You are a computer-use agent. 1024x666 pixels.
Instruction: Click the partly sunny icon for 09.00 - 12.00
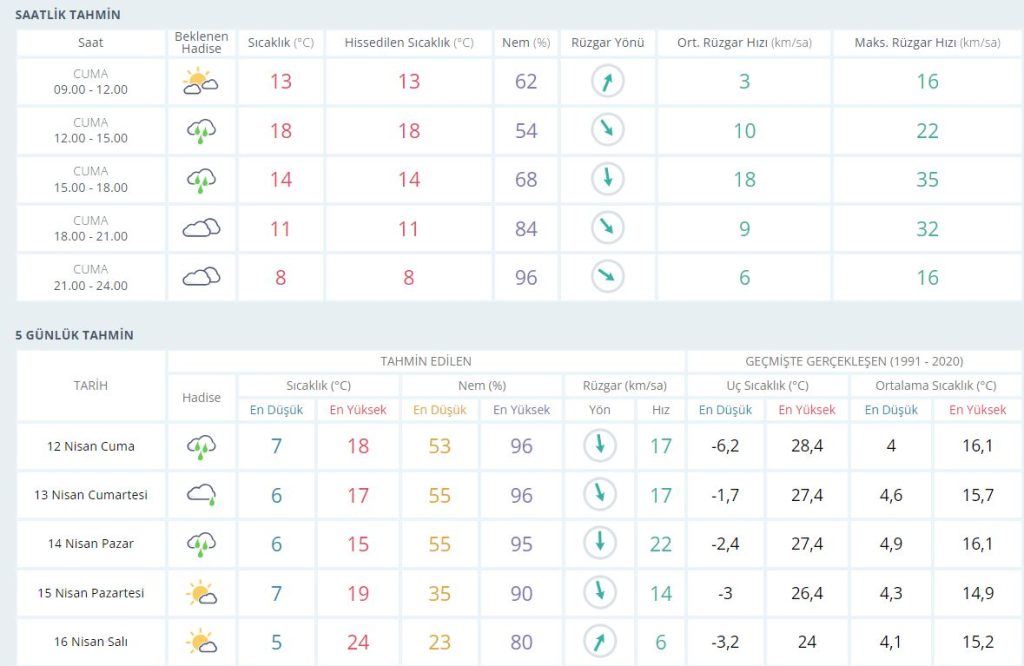(201, 82)
